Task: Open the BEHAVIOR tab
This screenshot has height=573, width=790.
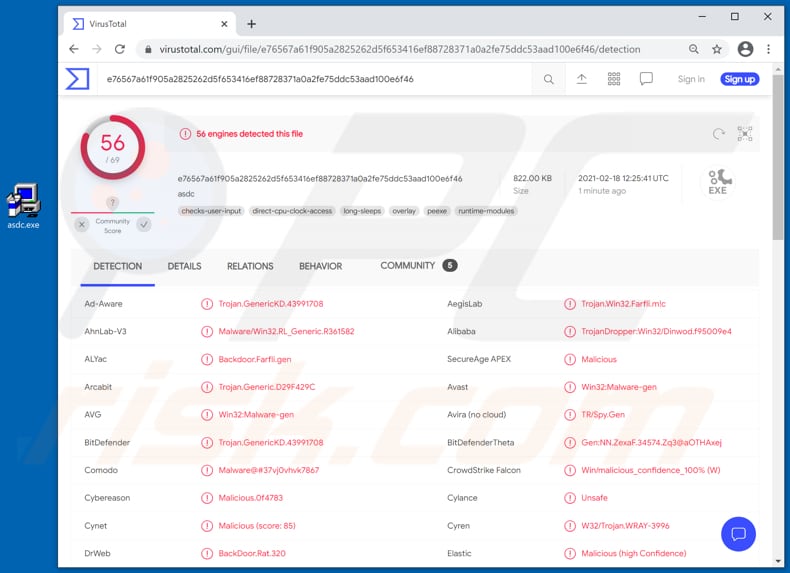Action: [320, 266]
